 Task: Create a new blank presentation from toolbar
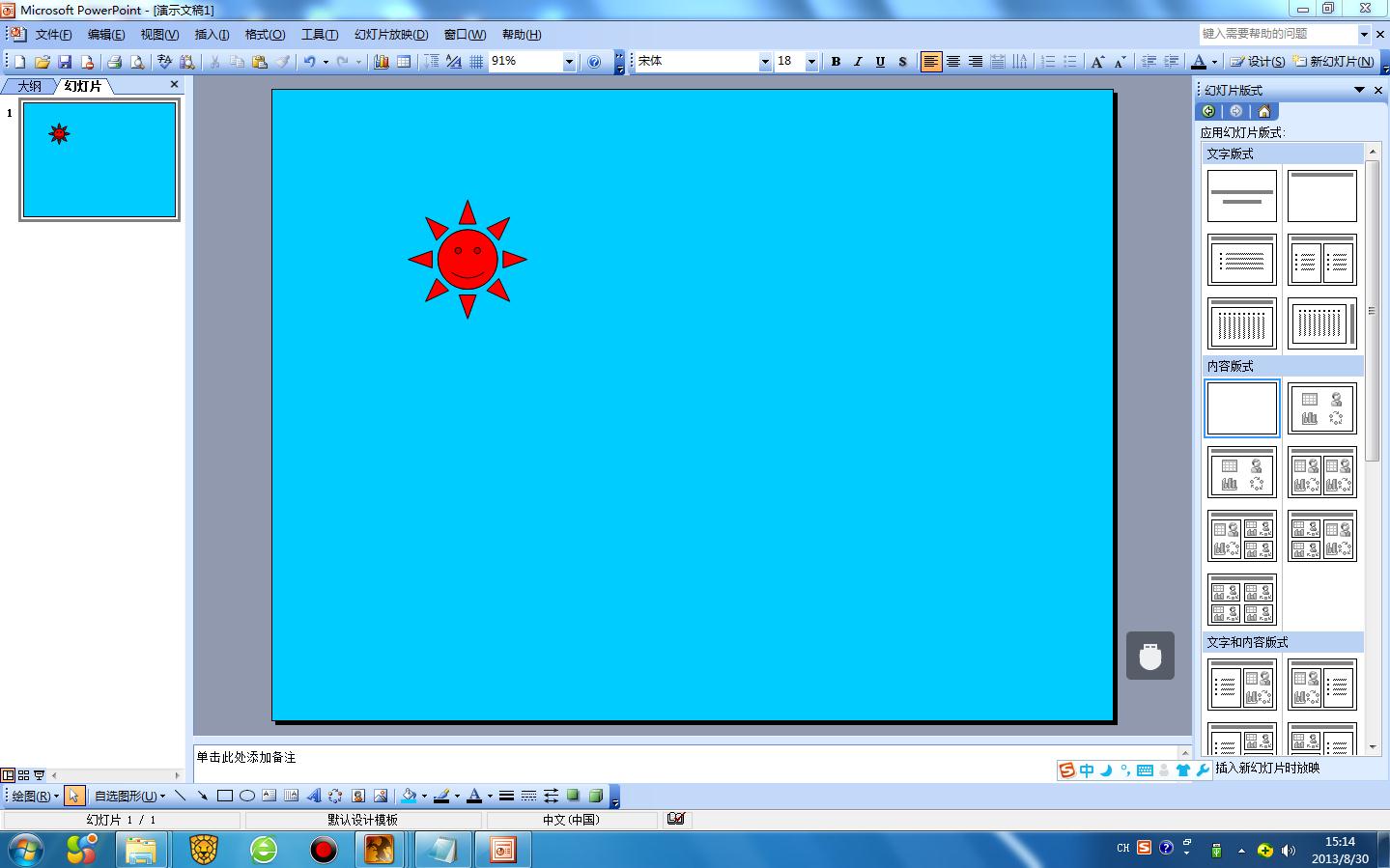(x=19, y=62)
